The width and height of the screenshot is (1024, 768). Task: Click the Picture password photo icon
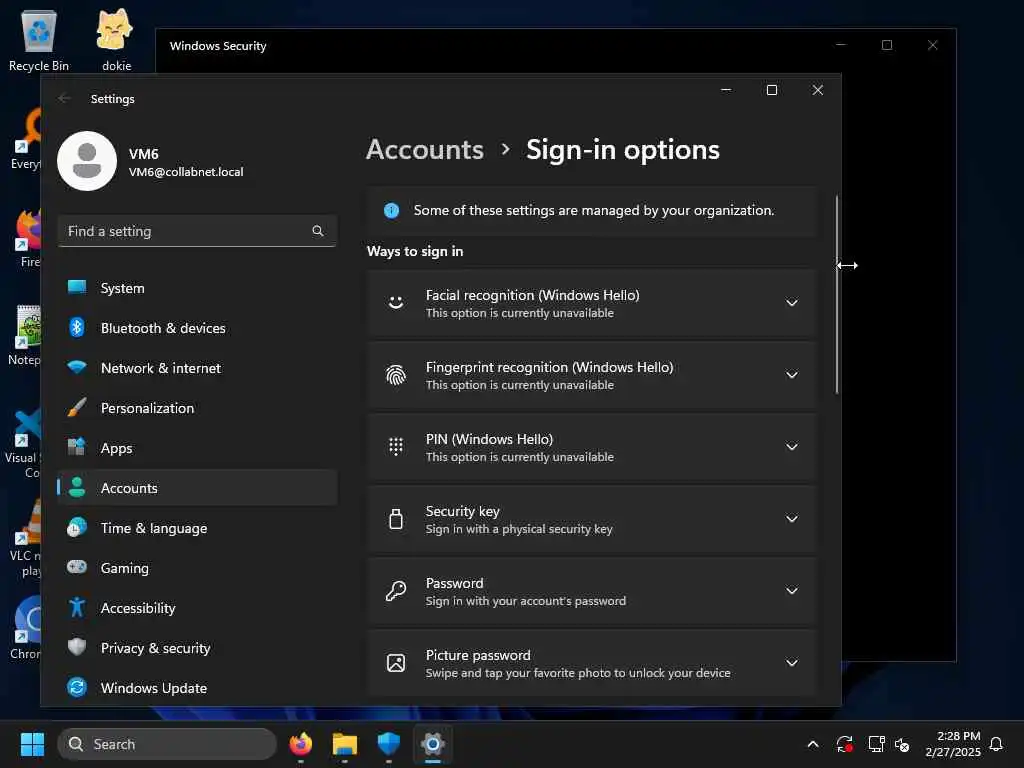click(x=396, y=662)
